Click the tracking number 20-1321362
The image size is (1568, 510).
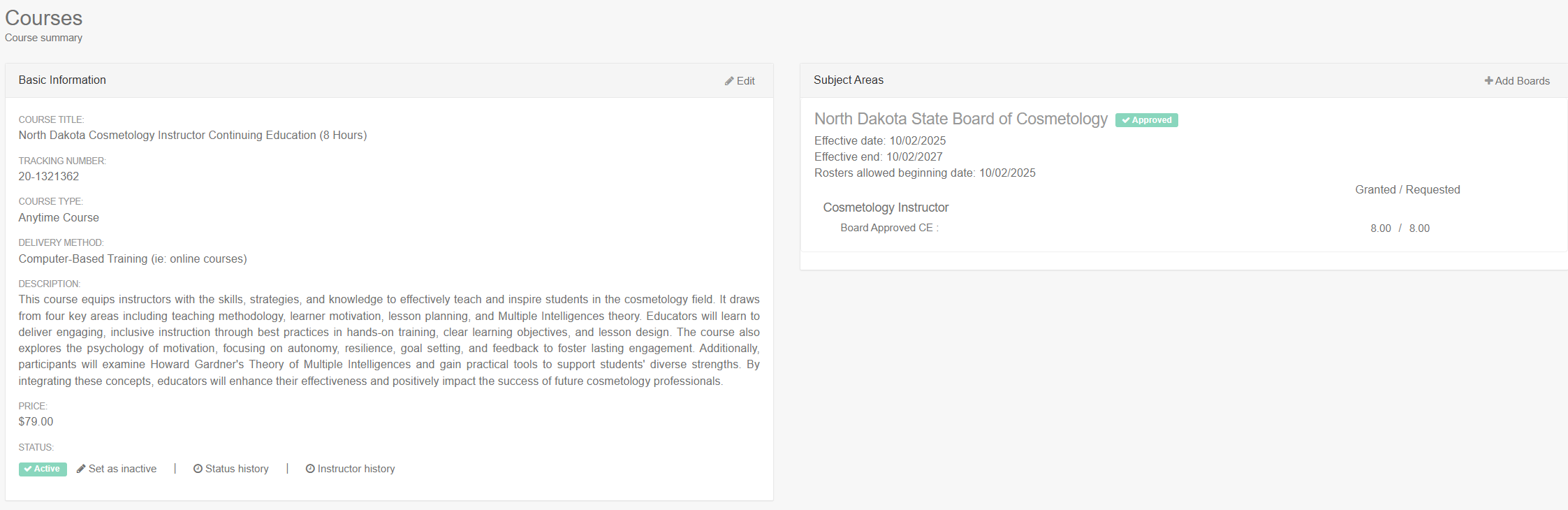point(49,176)
